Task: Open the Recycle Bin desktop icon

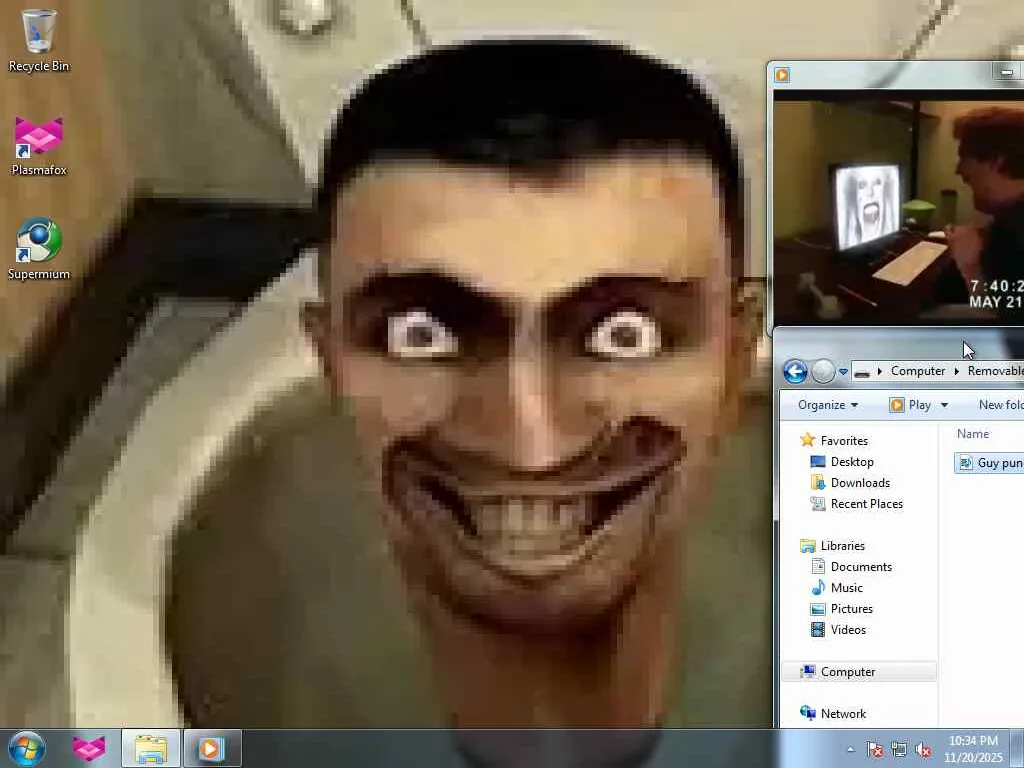Action: coord(39,40)
